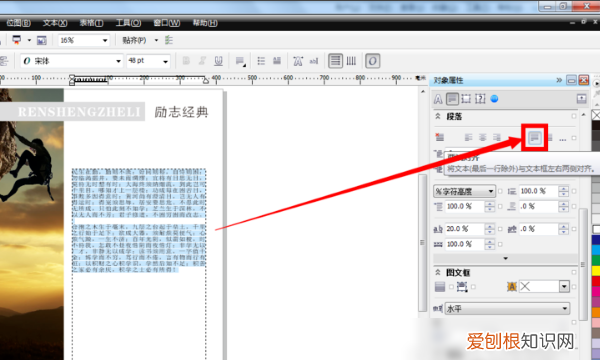Open frame background color dropdown
The width and height of the screenshot is (600, 360).
(x=564, y=287)
